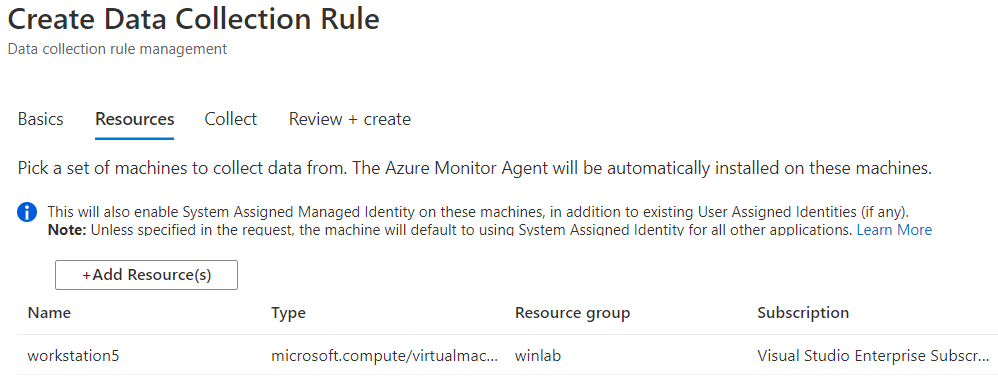The image size is (998, 380).
Task: Click the bold Note: label
Action: pos(67,230)
